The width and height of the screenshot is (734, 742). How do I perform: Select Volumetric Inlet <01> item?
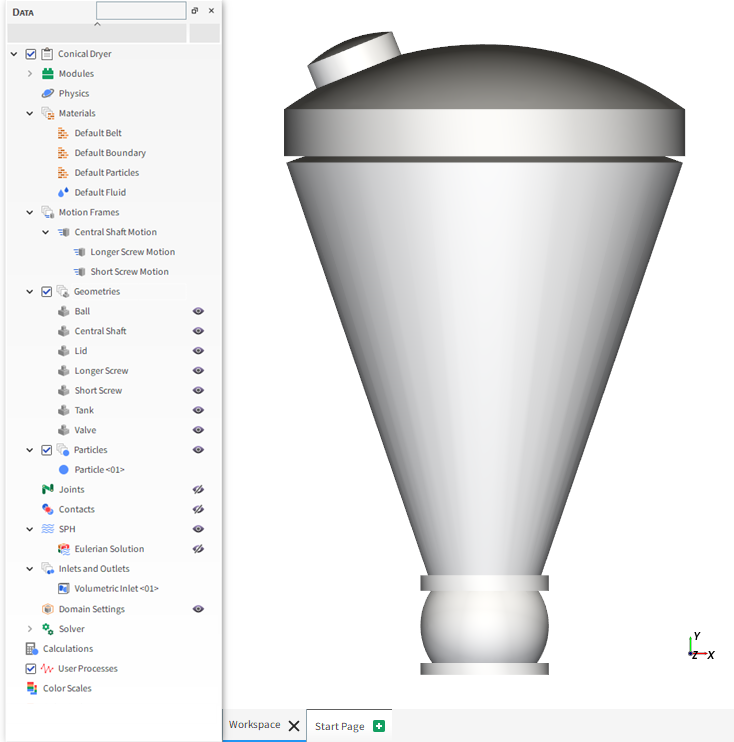[x=116, y=588]
